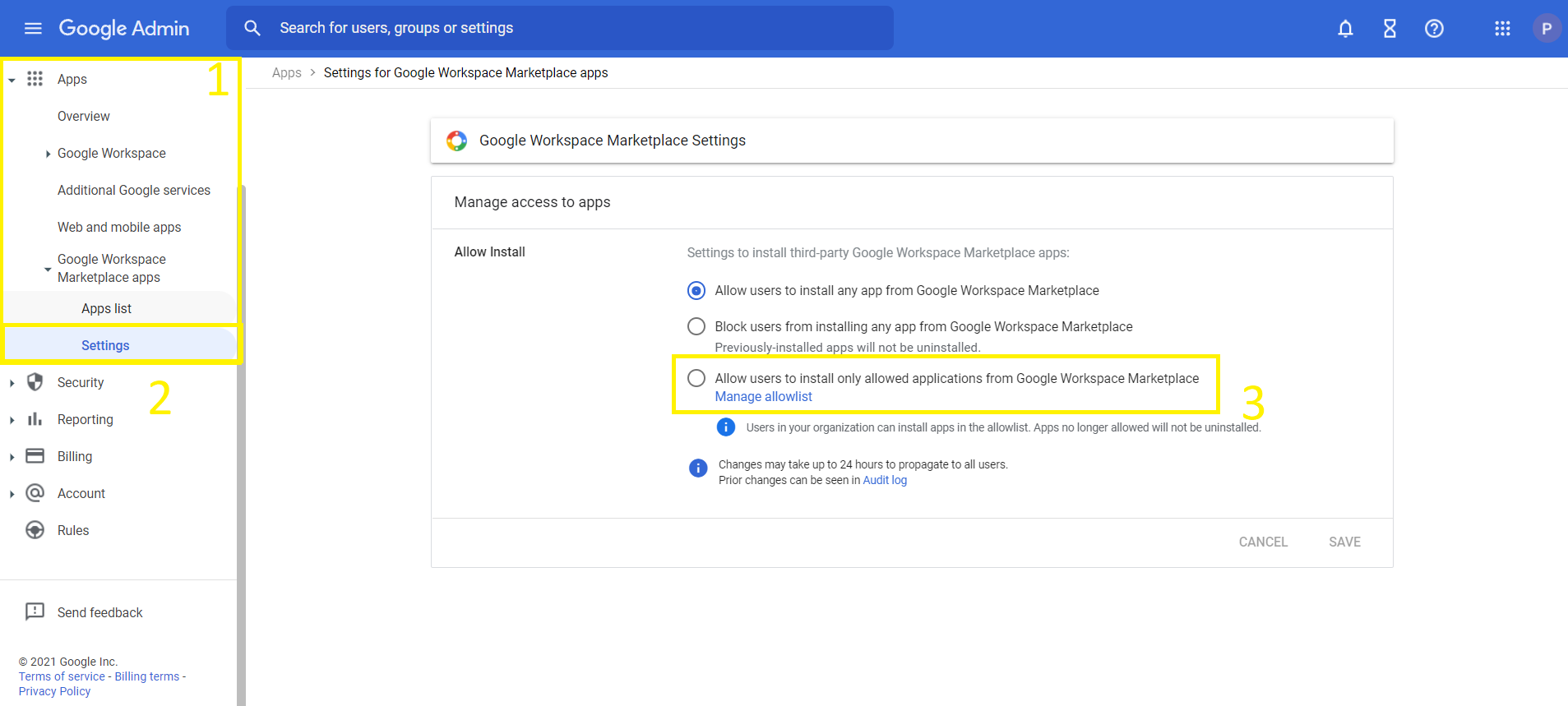Open the Google apps grid launcher
This screenshot has width=1568, height=706.
tap(1502, 29)
